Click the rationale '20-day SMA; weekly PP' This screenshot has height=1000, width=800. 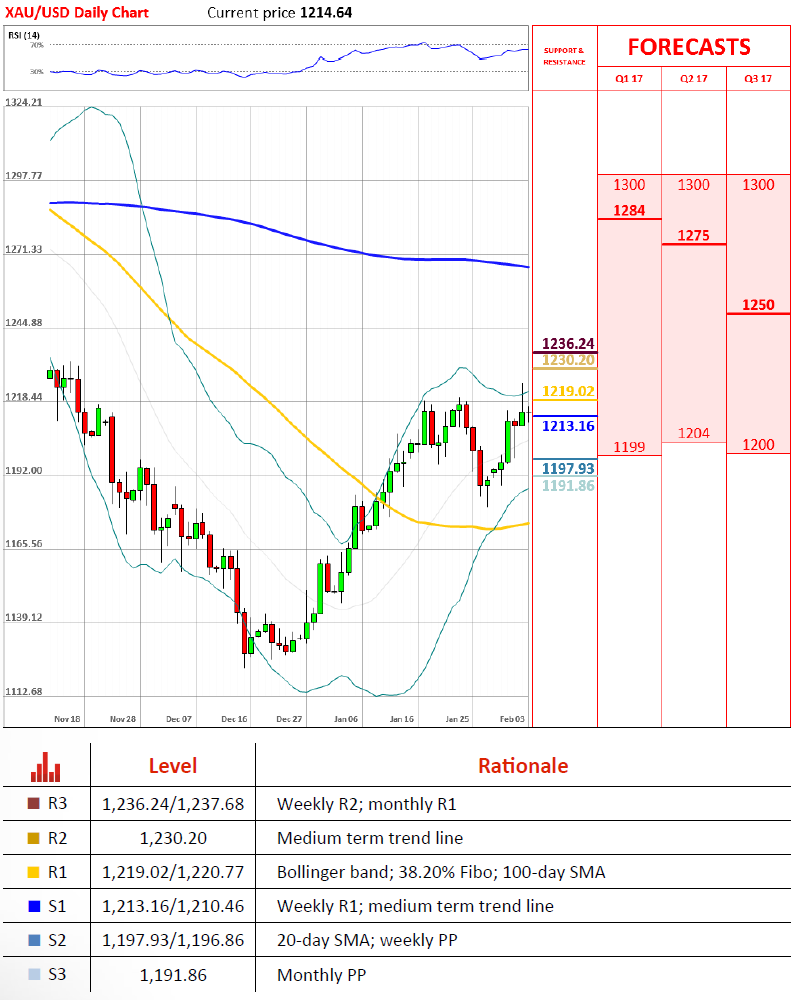click(x=367, y=941)
